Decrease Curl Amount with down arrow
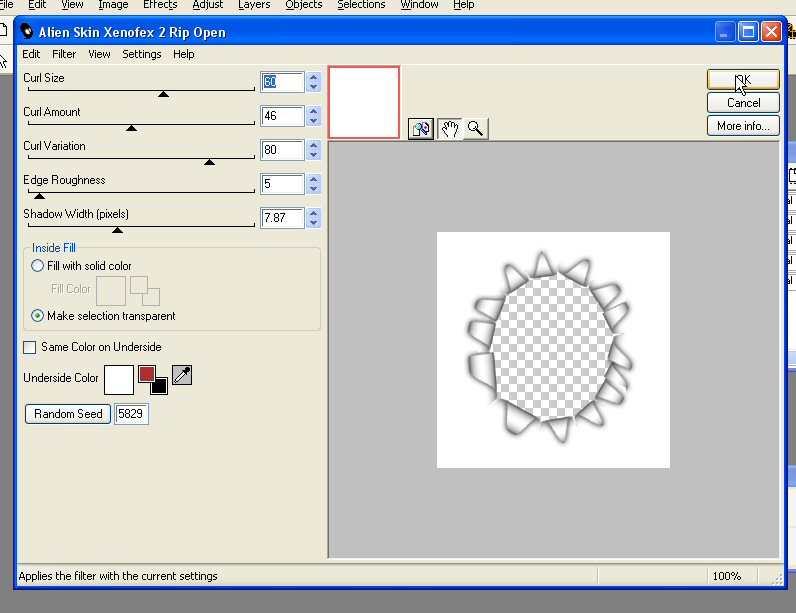The image size is (796, 613). coord(314,121)
